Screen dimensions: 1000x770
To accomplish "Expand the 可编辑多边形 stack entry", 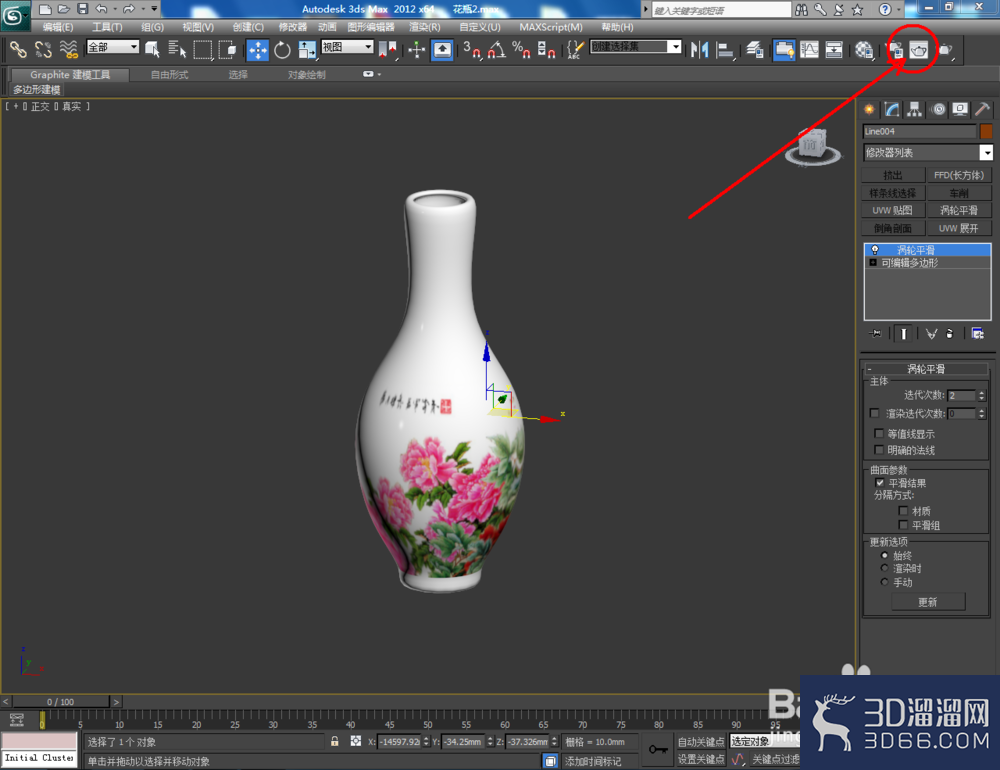I will point(873,263).
